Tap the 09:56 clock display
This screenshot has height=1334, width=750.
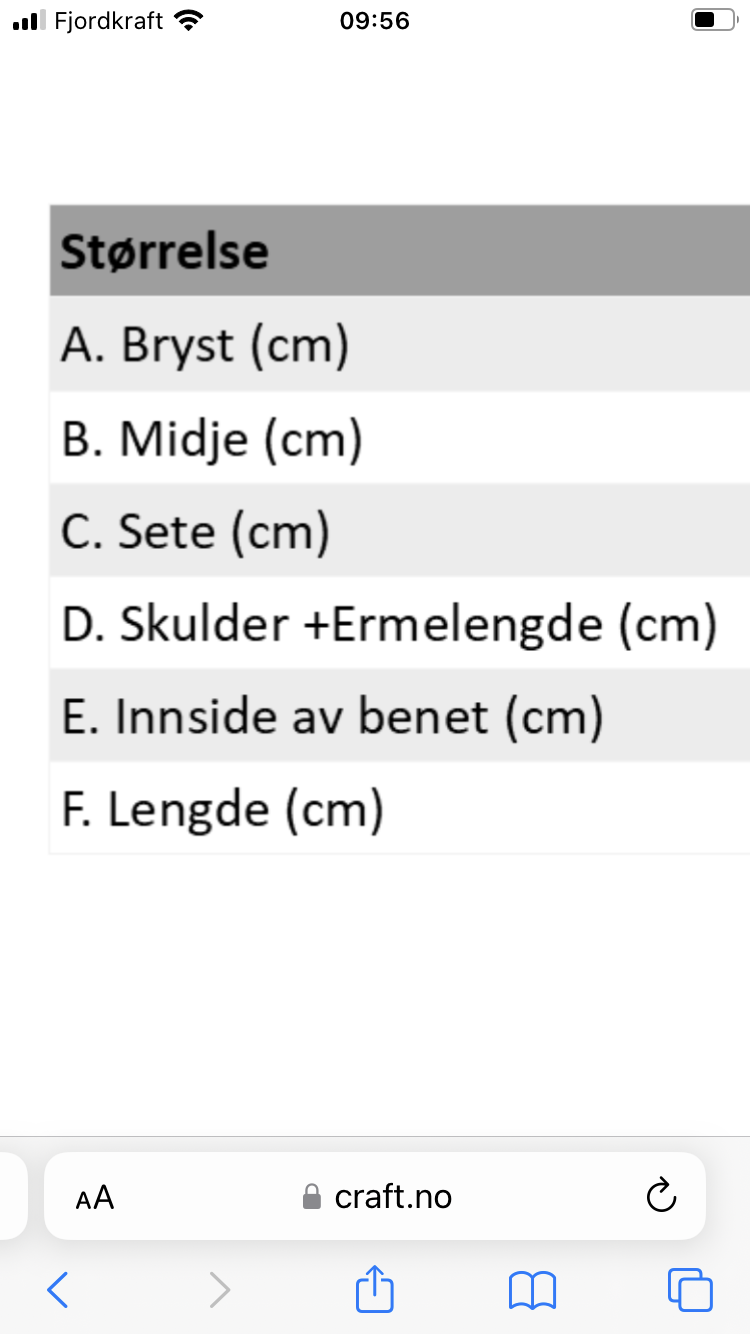374,19
